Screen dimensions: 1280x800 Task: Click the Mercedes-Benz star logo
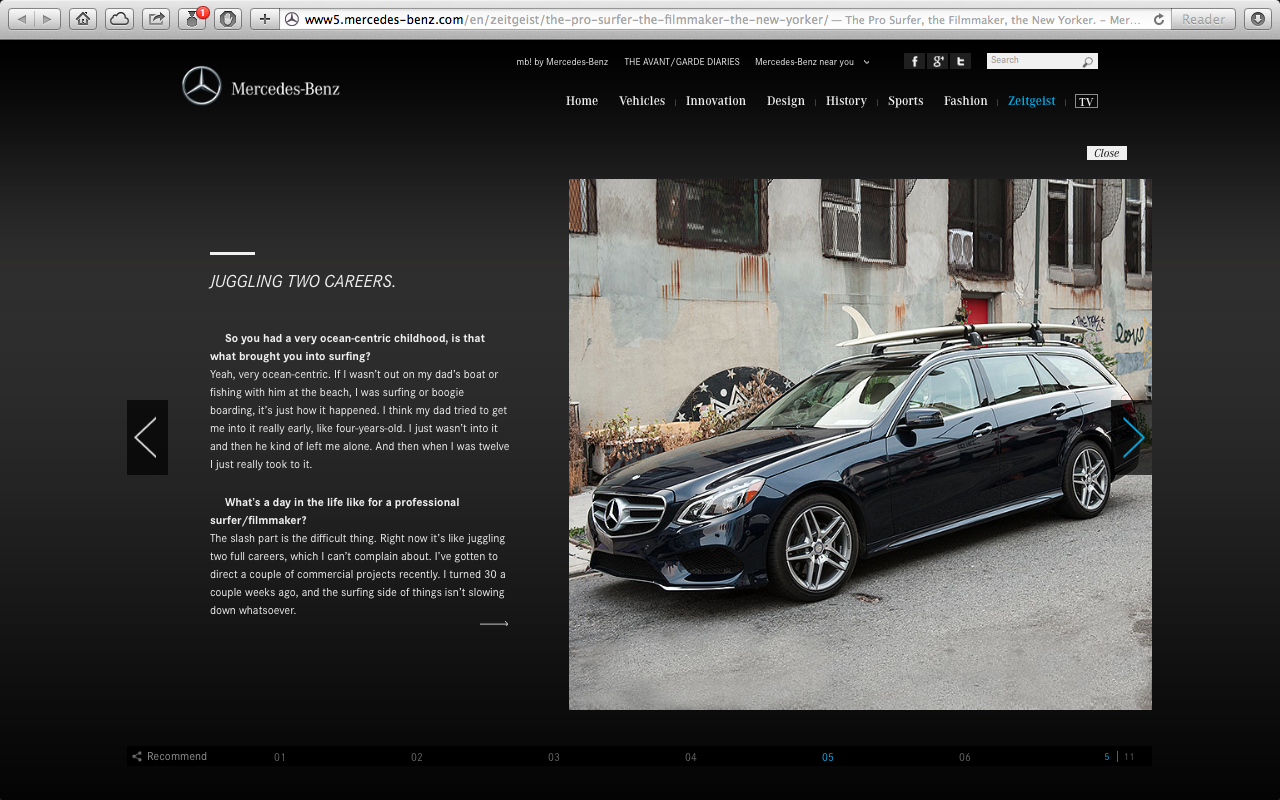(201, 86)
